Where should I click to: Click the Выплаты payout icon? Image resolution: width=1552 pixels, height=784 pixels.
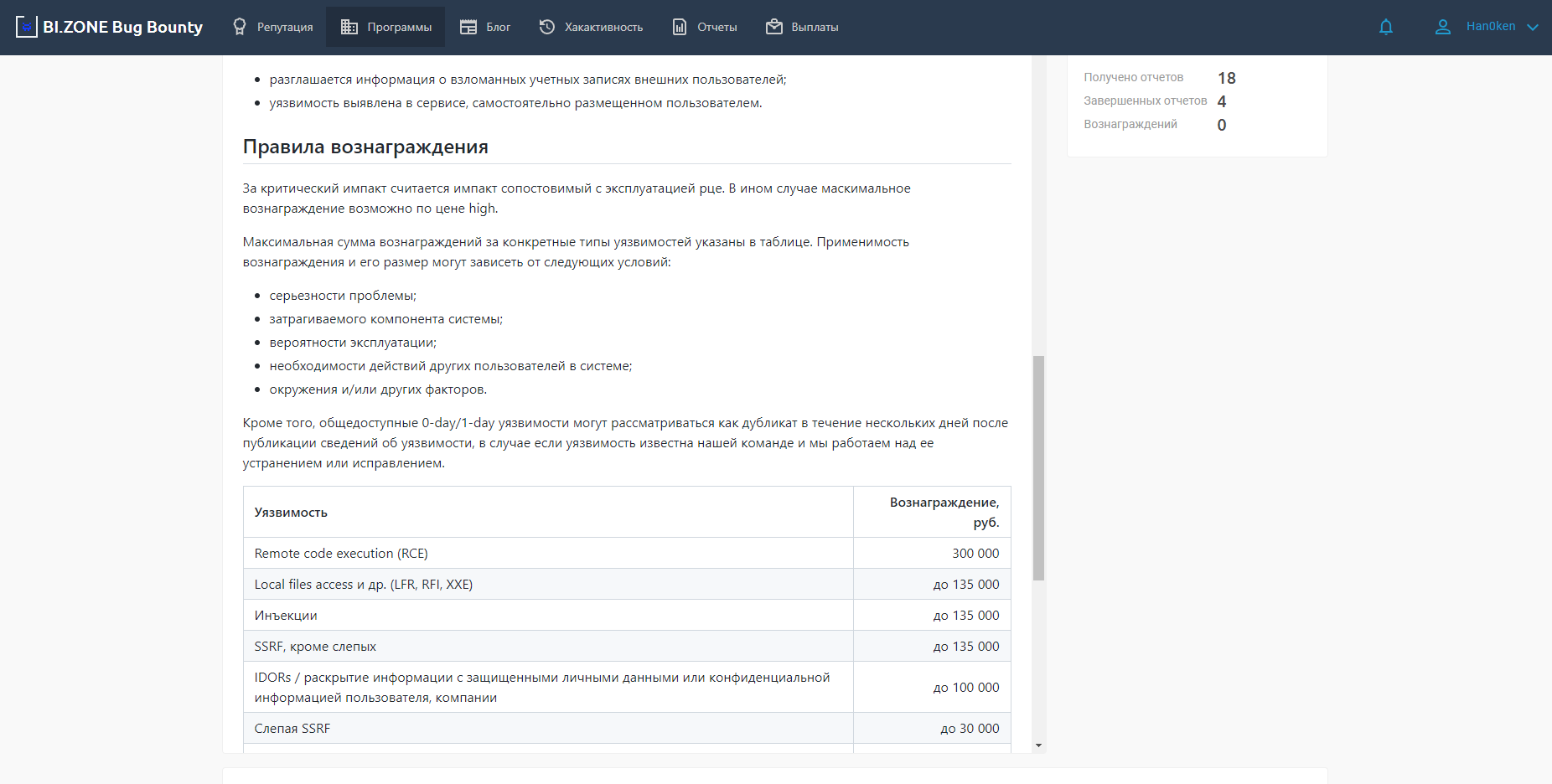774,27
